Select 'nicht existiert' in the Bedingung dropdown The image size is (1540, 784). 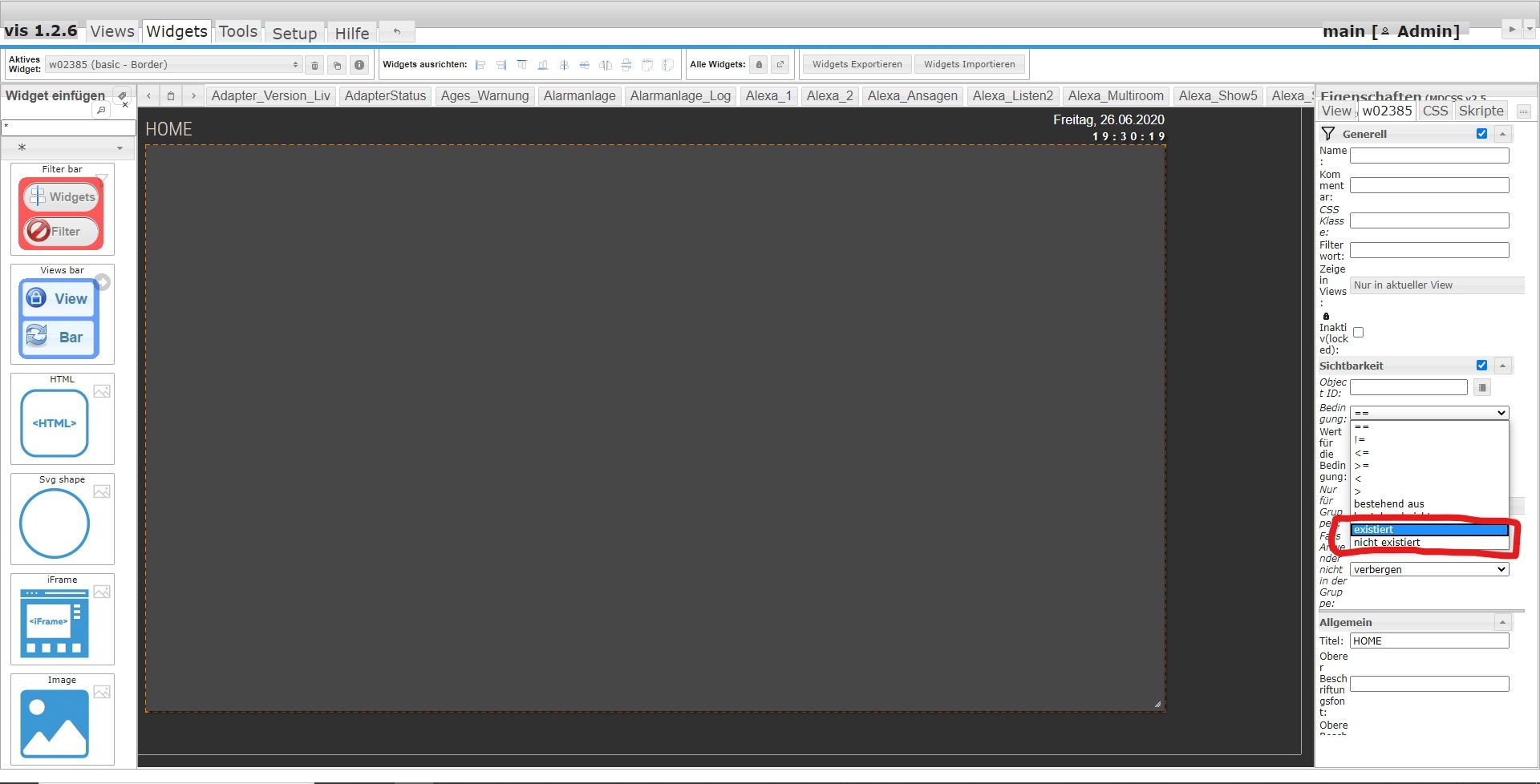(1387, 542)
